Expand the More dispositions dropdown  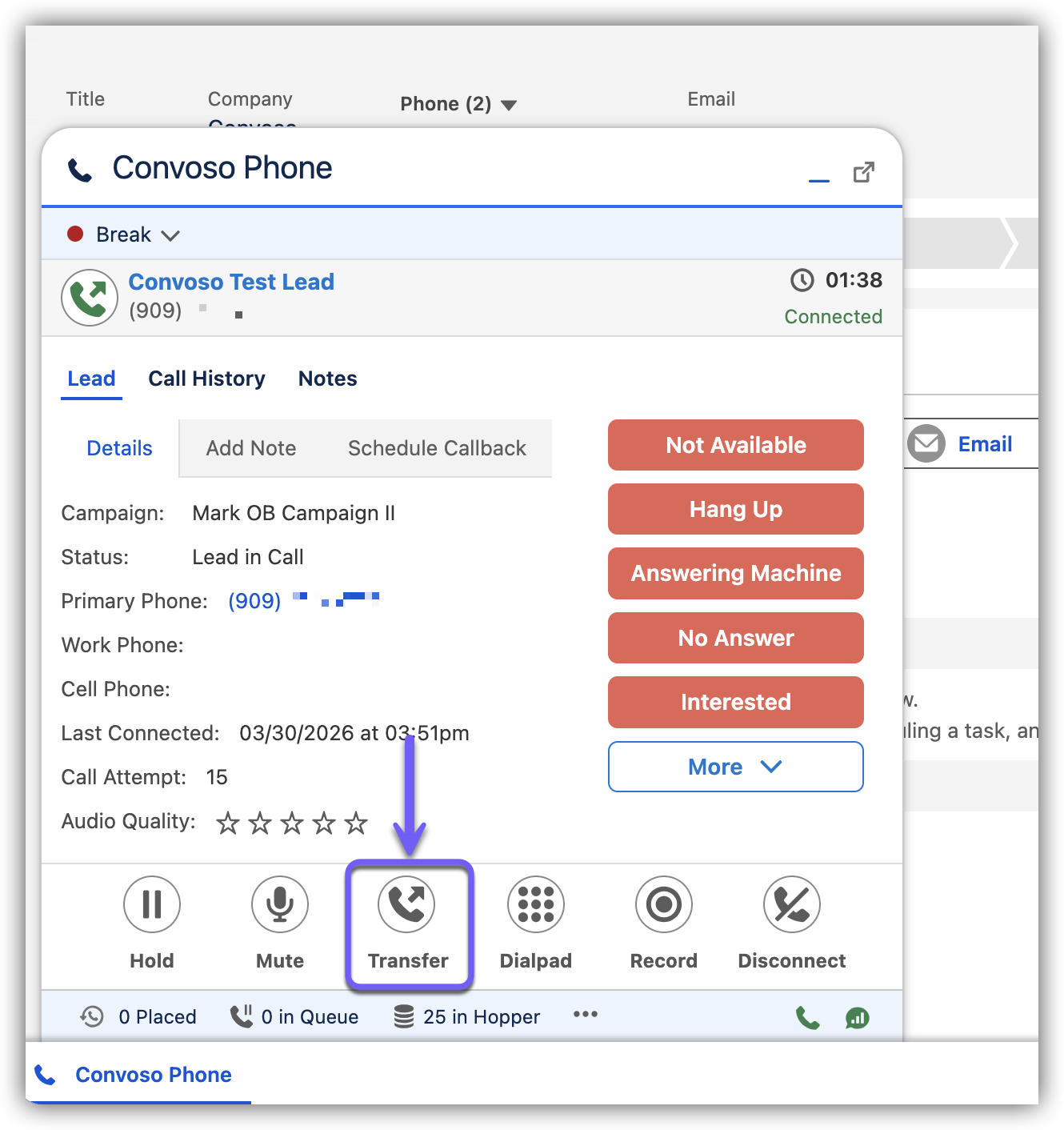pos(735,767)
